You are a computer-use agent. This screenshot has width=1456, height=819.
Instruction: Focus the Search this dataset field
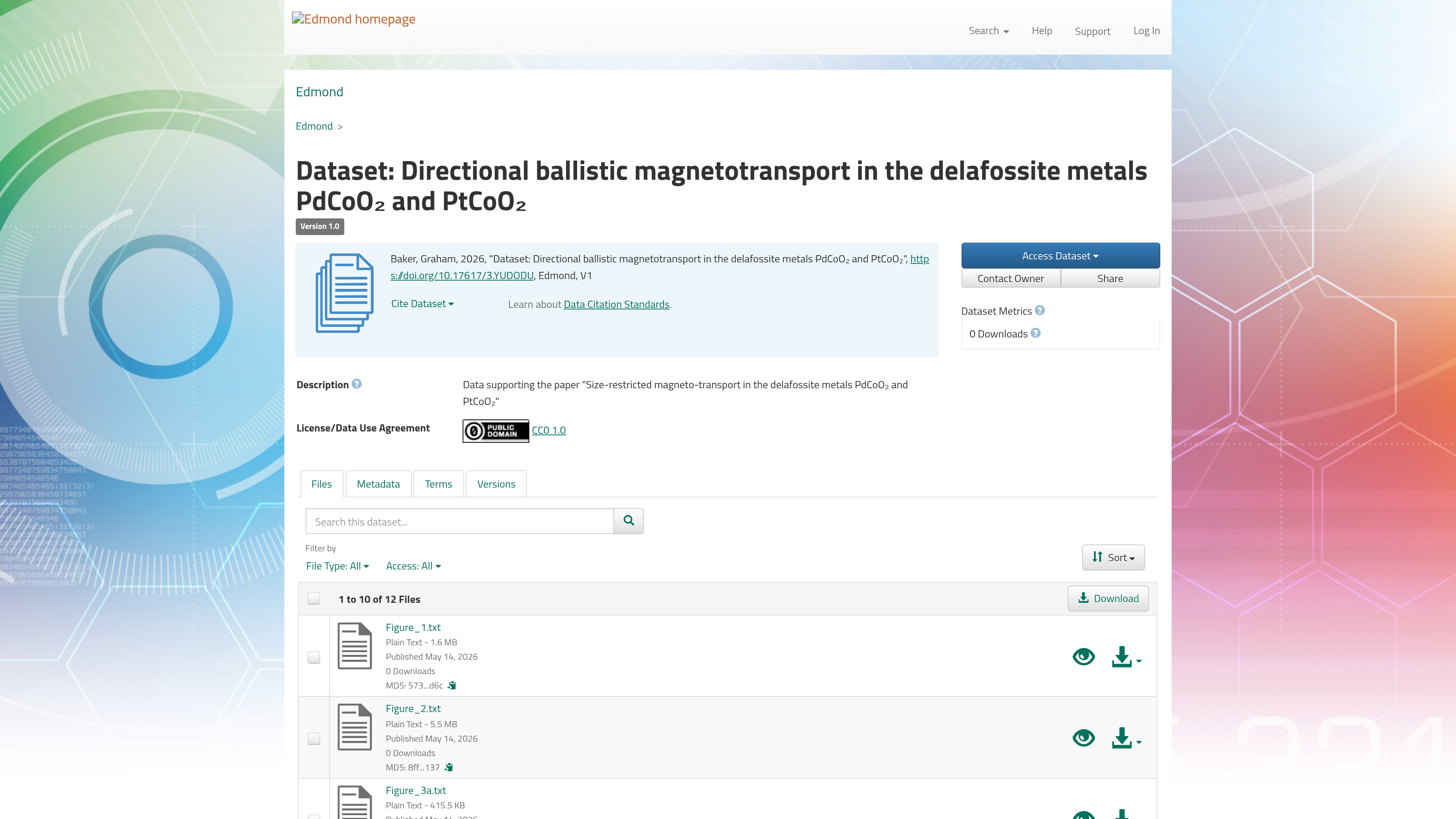(x=460, y=521)
